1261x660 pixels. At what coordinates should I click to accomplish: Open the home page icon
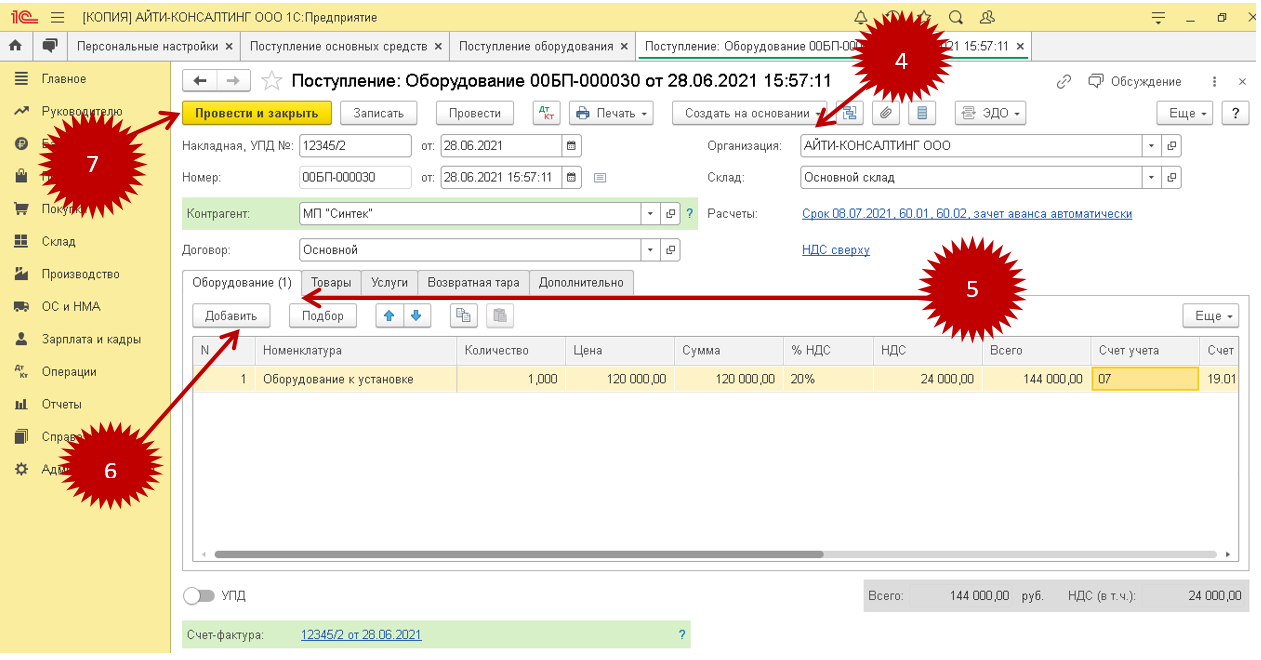tap(15, 46)
